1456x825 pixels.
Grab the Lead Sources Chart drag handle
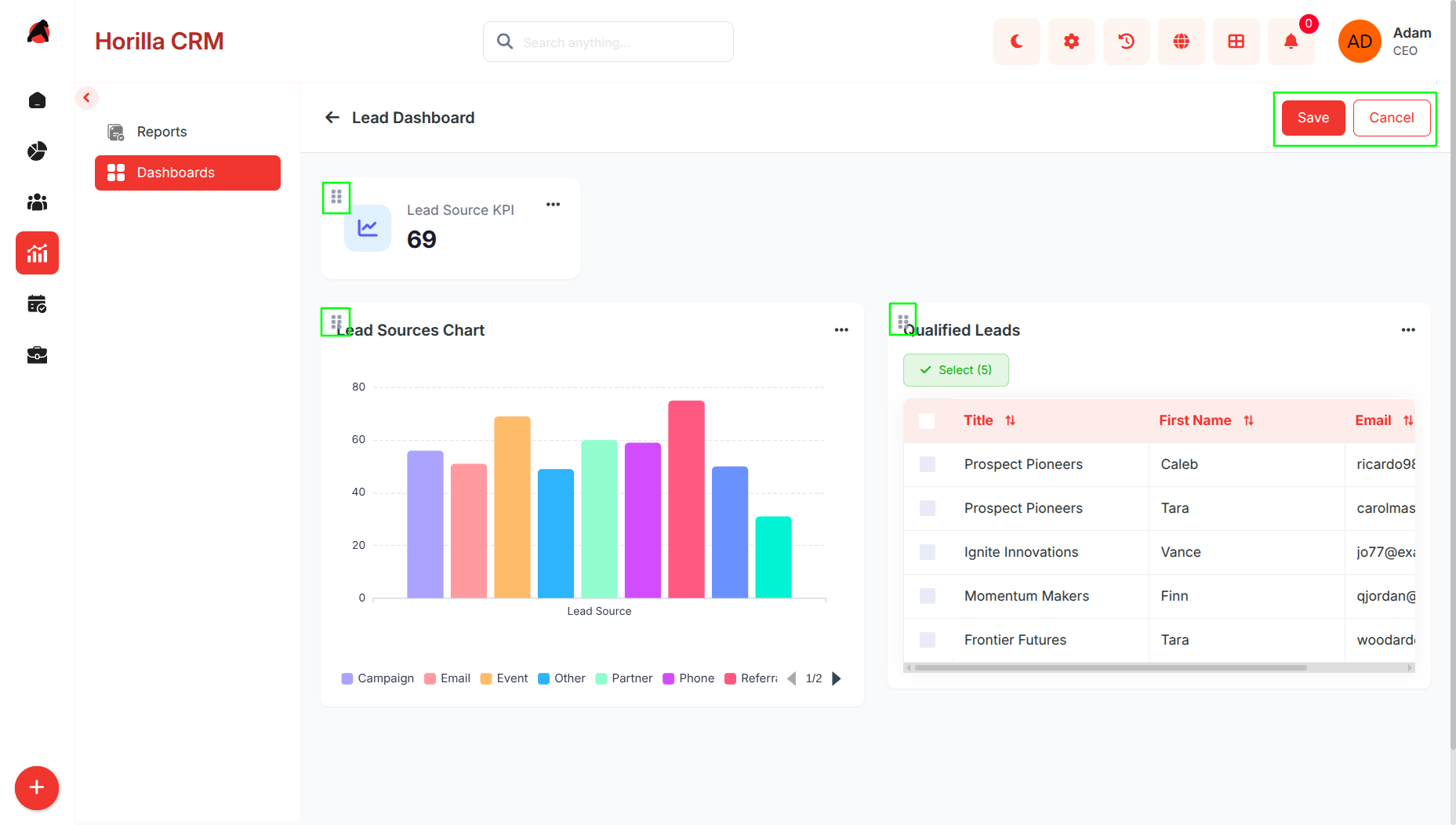pos(336,322)
